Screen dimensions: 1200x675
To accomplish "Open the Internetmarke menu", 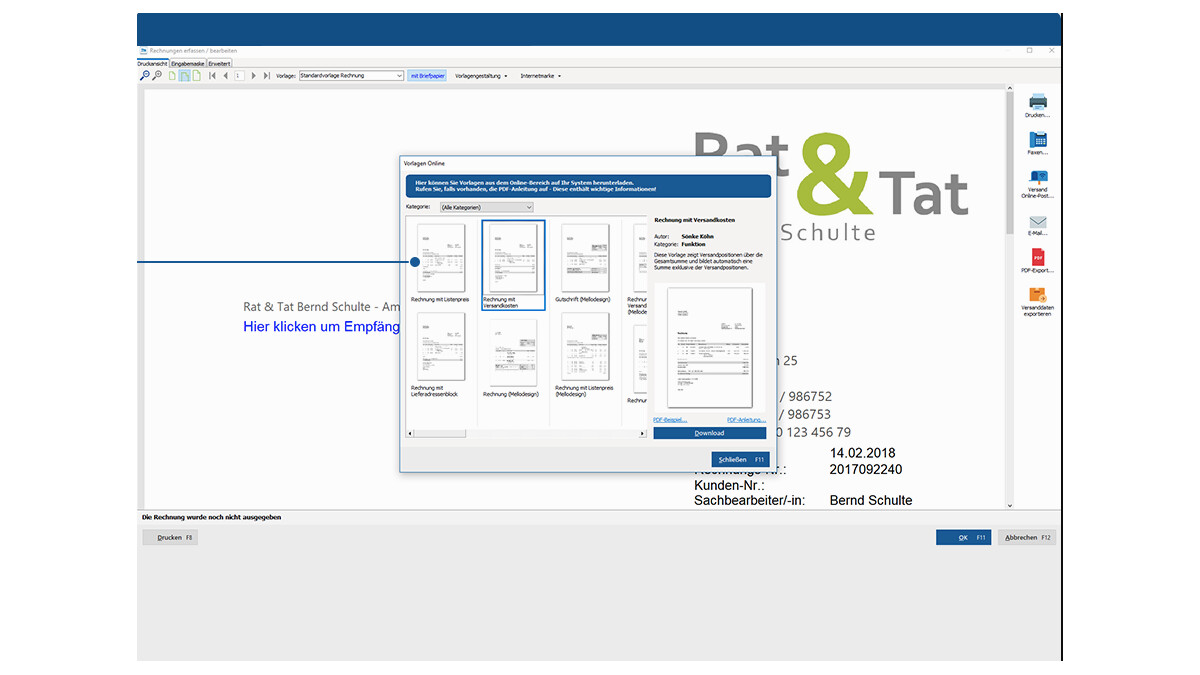I will pos(541,76).
